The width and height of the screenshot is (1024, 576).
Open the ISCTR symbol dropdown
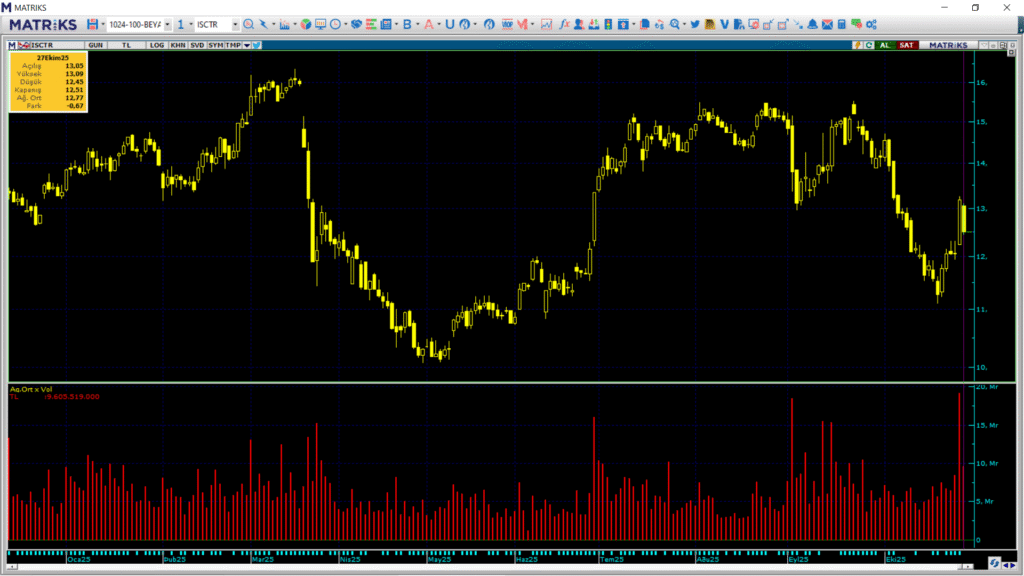tap(235, 24)
